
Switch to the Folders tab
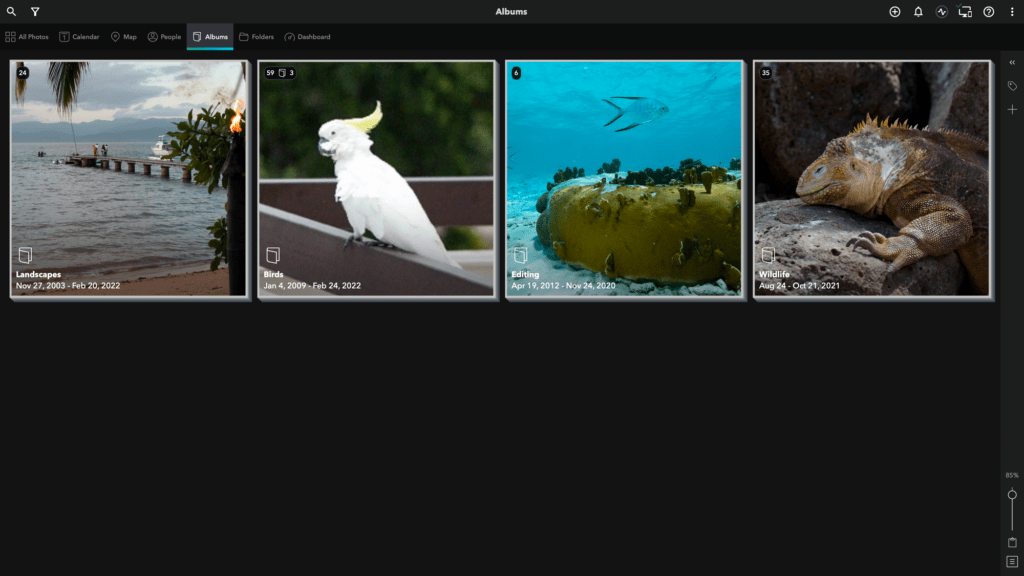256,37
